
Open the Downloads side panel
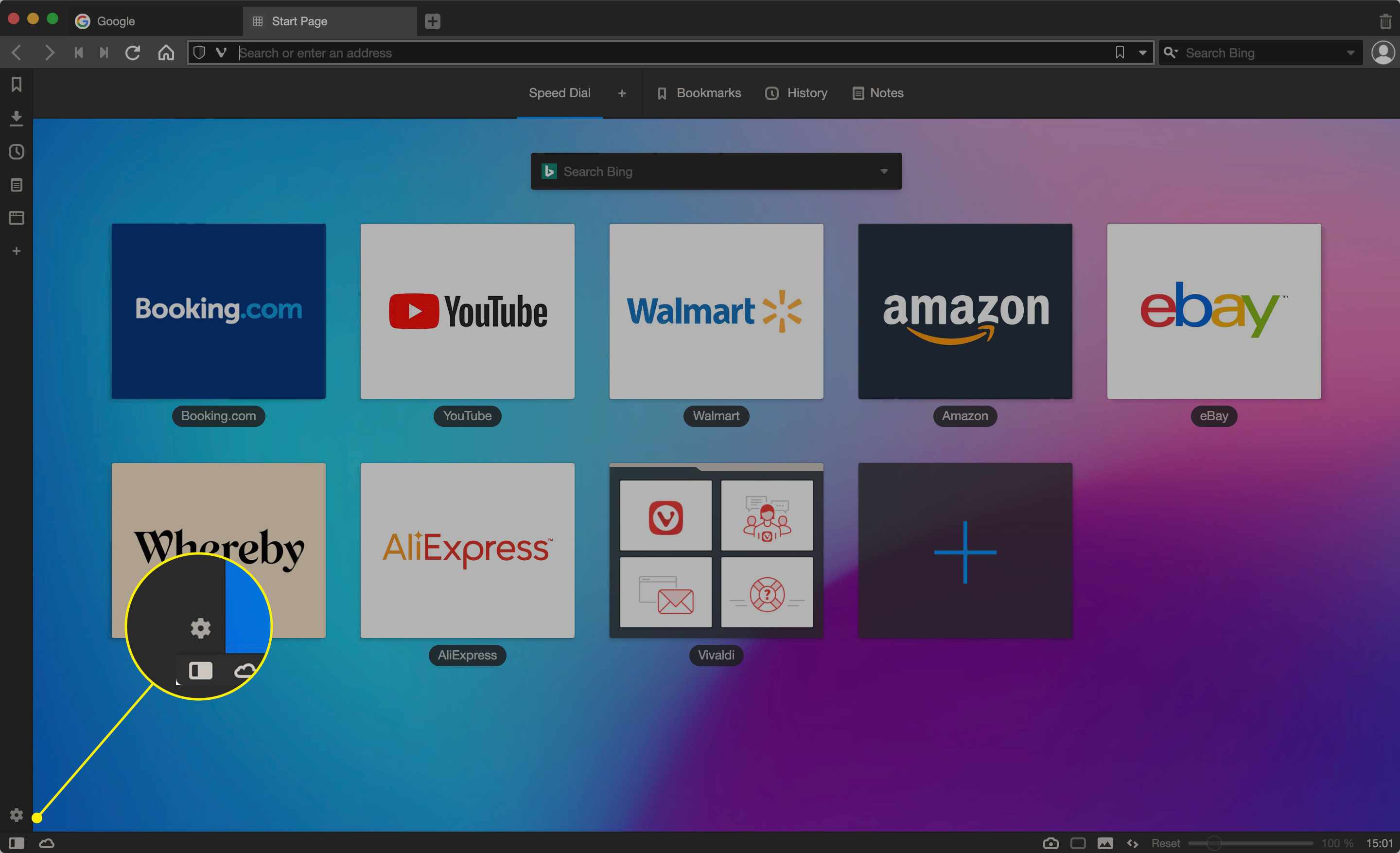(x=17, y=118)
